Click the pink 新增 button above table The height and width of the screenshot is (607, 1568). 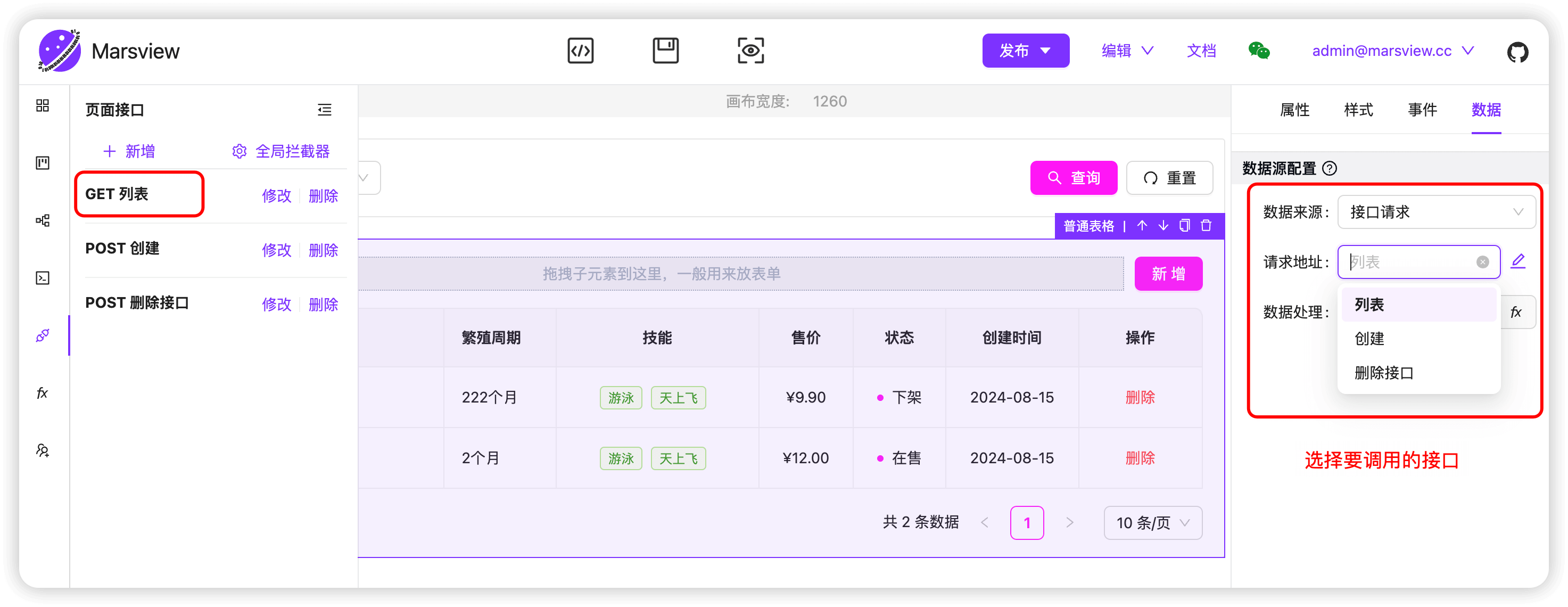pos(1168,273)
